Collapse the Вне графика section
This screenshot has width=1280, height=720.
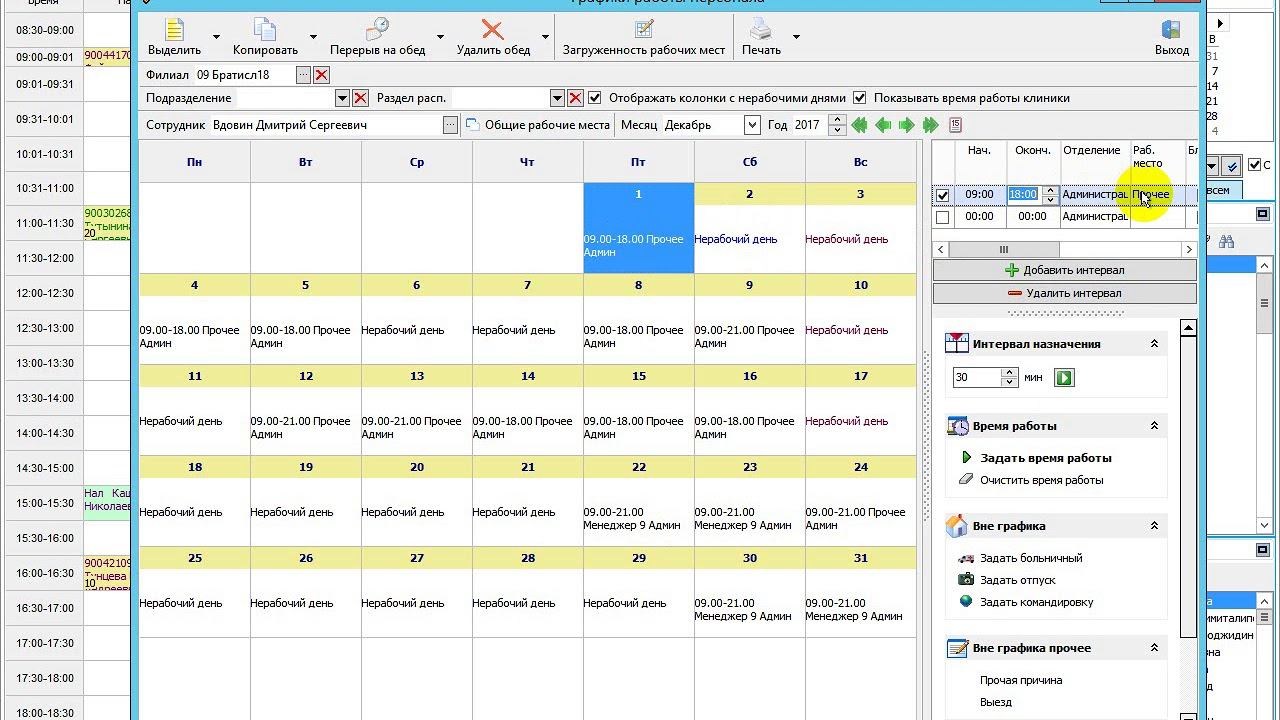pyautogui.click(x=1154, y=526)
